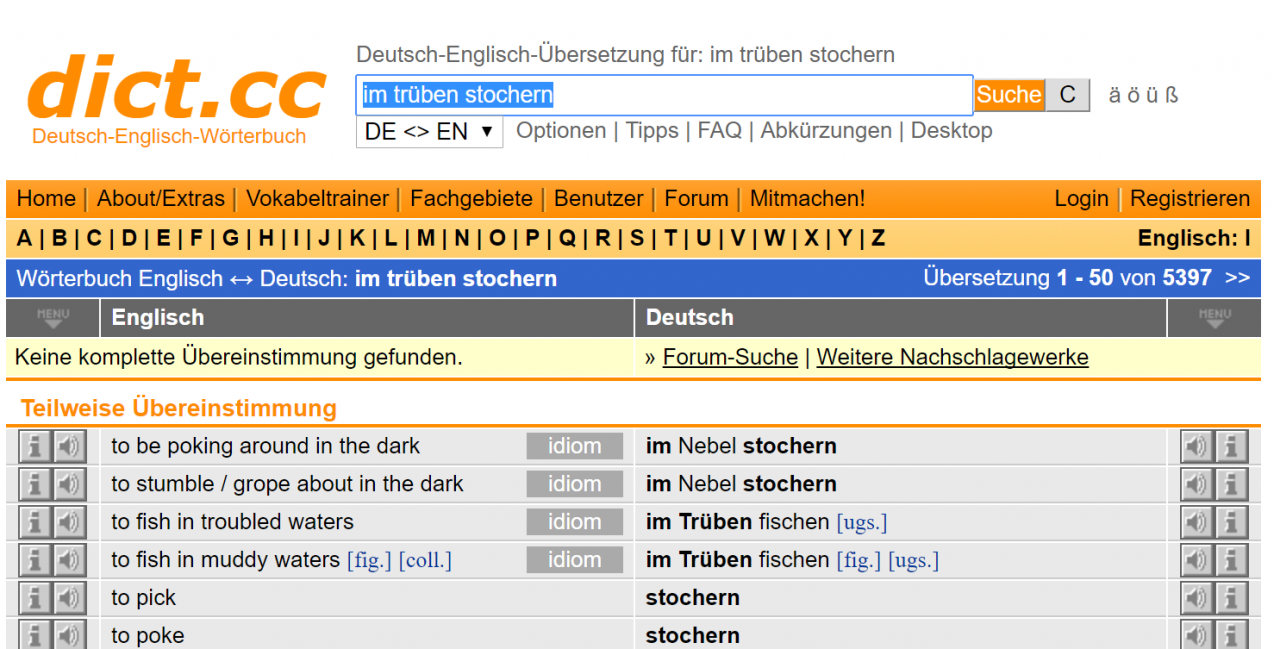This screenshot has width=1280, height=649.
Task: Insert the ß special character
Action: click(x=1172, y=95)
